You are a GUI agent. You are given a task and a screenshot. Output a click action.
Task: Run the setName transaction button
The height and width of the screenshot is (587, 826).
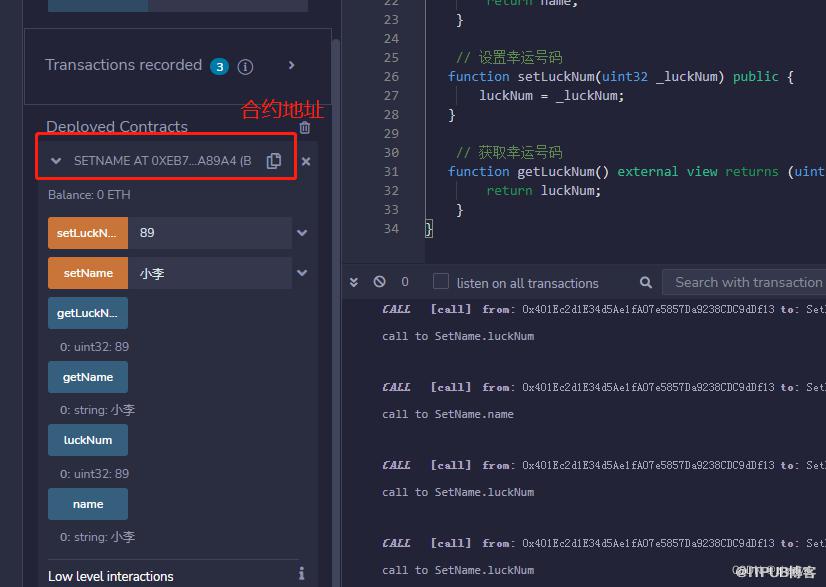[x=88, y=273]
